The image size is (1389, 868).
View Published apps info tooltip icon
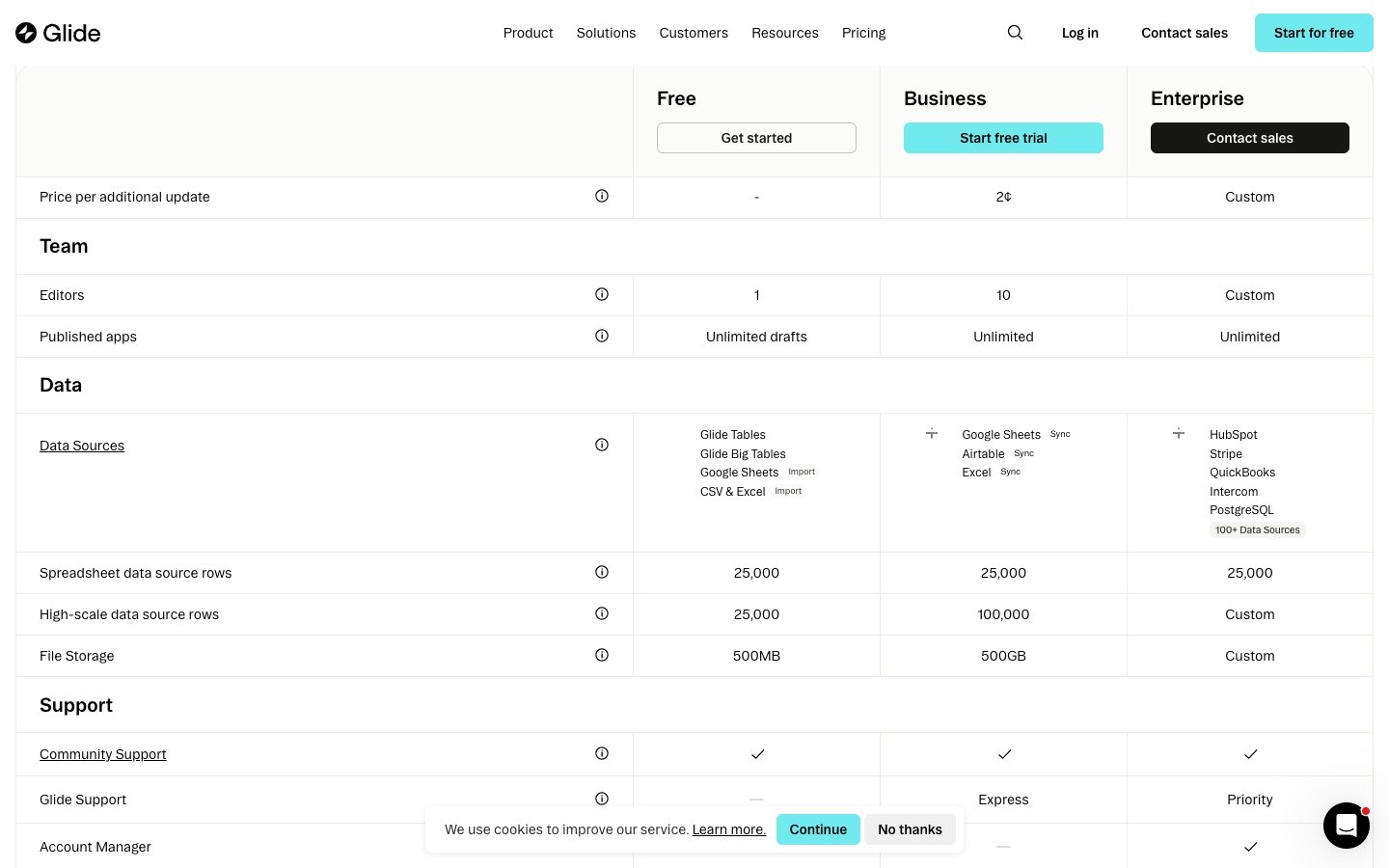[602, 337]
